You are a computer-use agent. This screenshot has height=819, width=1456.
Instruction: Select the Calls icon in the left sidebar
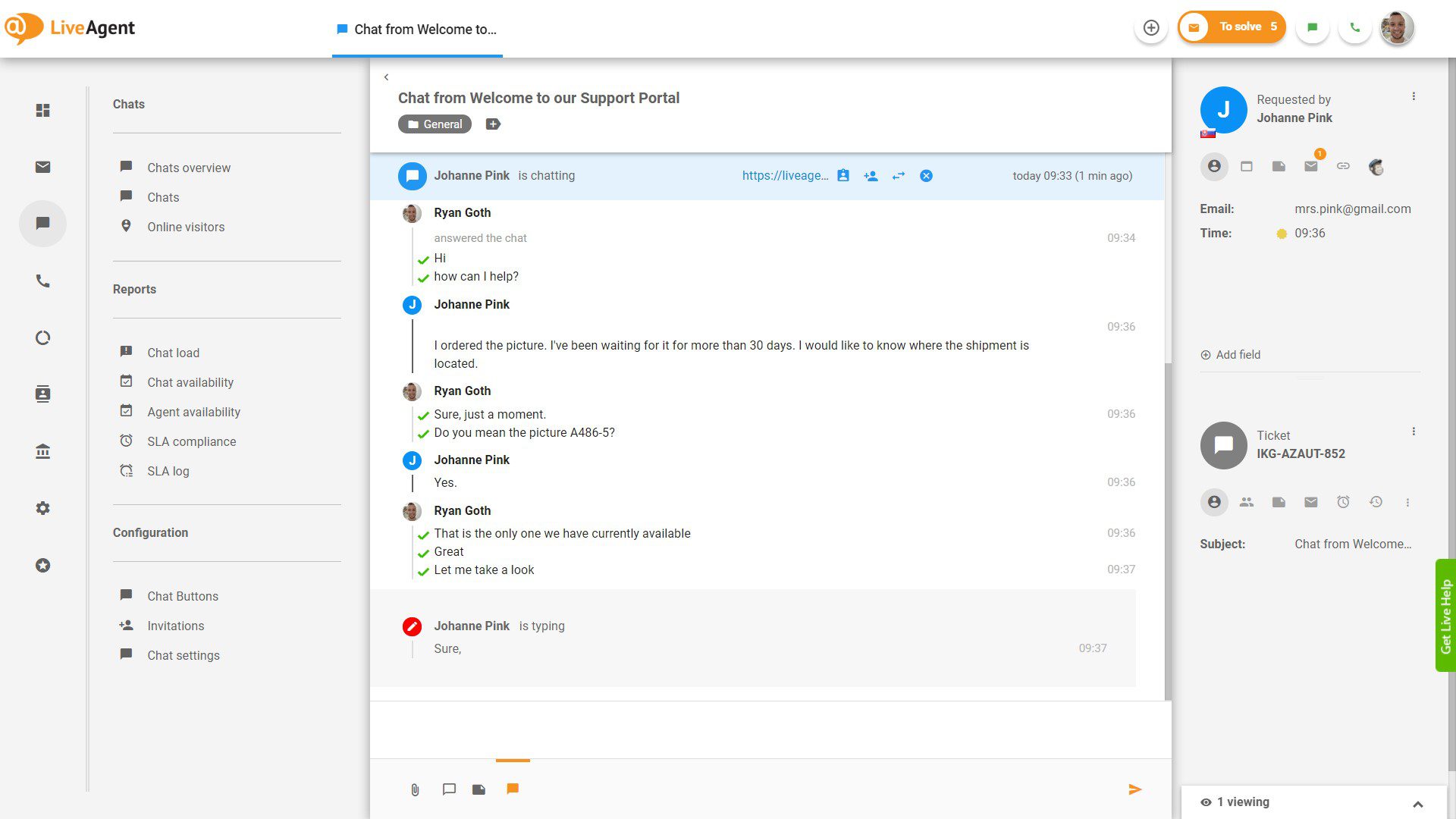click(x=42, y=281)
